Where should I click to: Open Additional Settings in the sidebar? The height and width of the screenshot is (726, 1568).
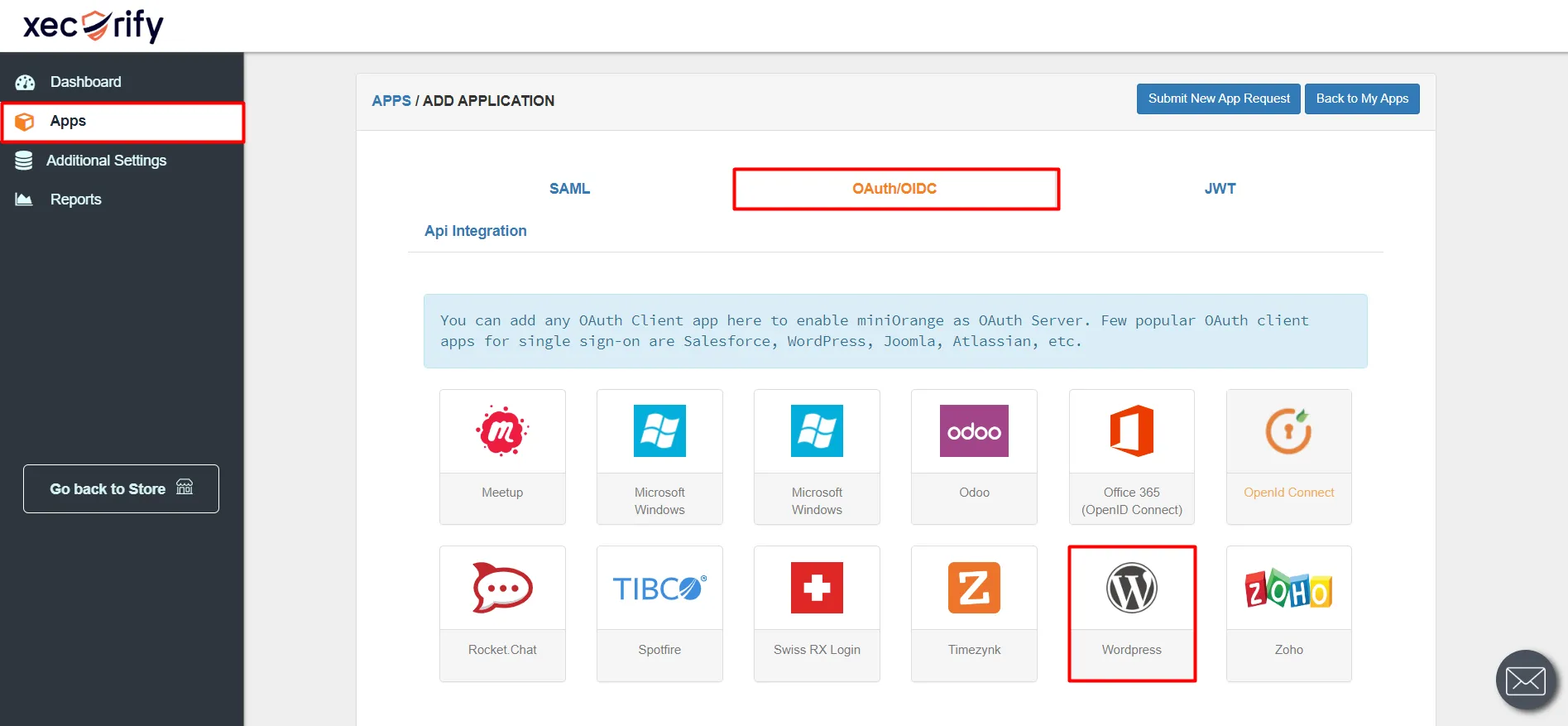coord(122,161)
